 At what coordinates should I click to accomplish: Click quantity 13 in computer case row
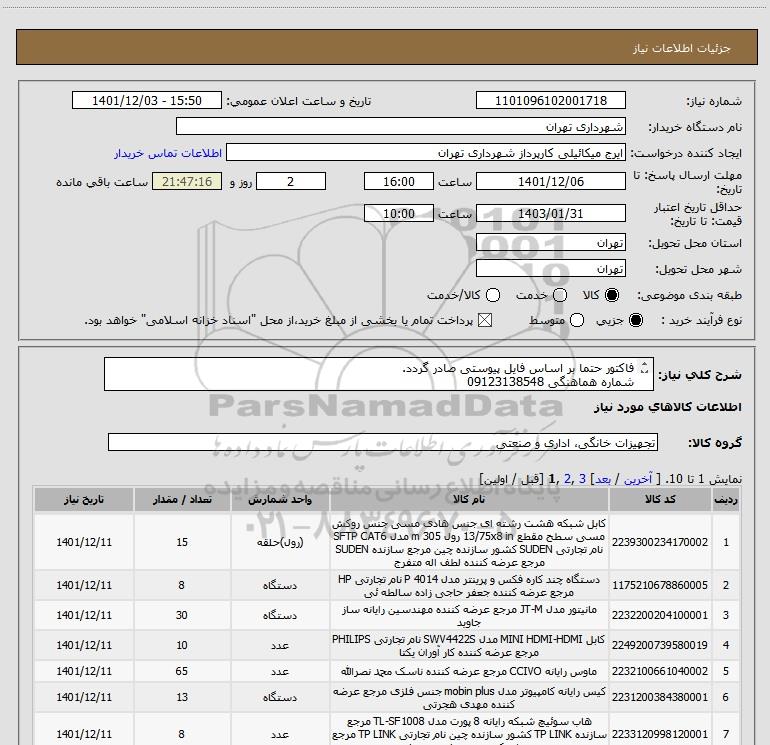(x=182, y=697)
